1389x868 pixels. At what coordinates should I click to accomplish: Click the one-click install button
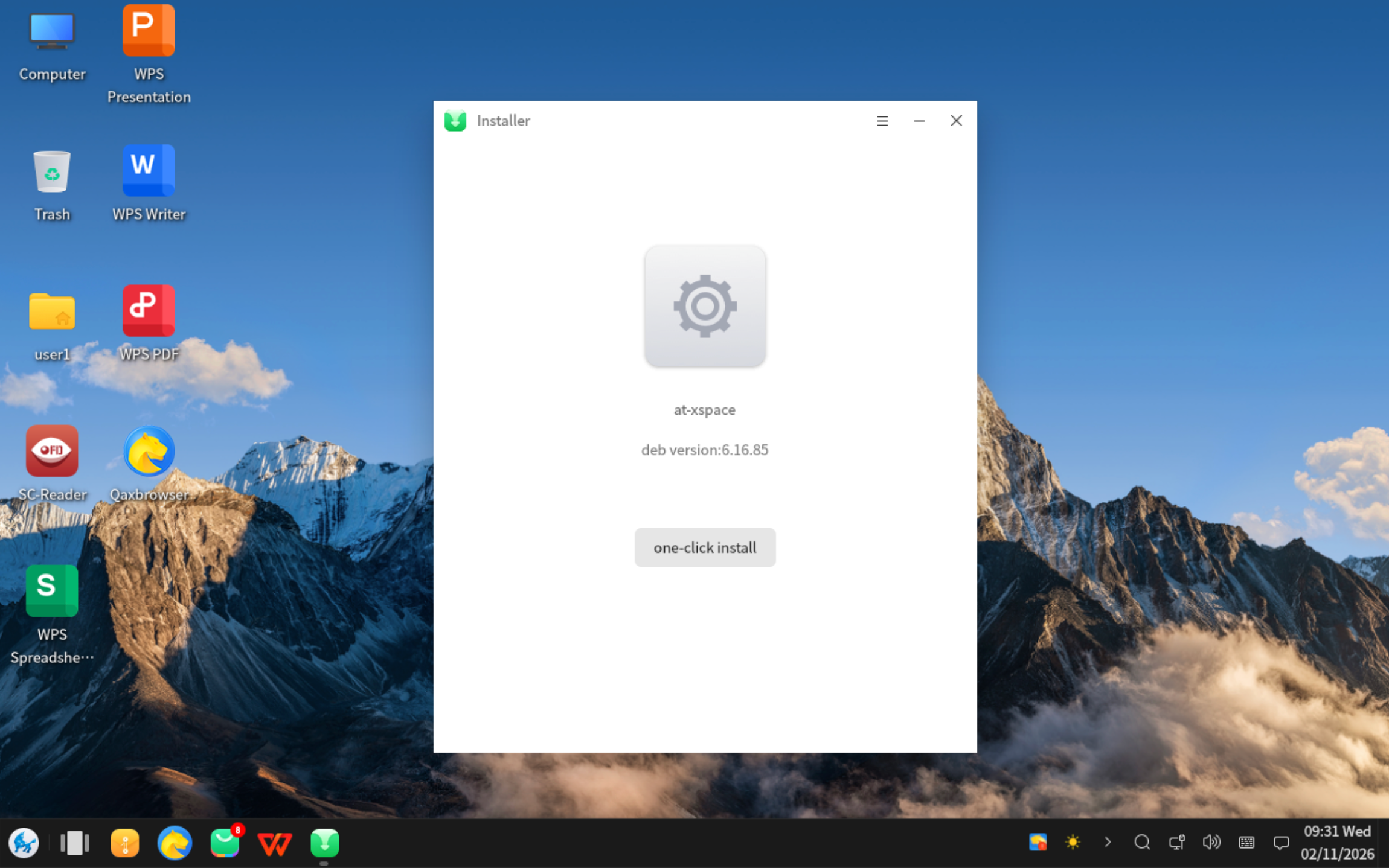point(705,547)
